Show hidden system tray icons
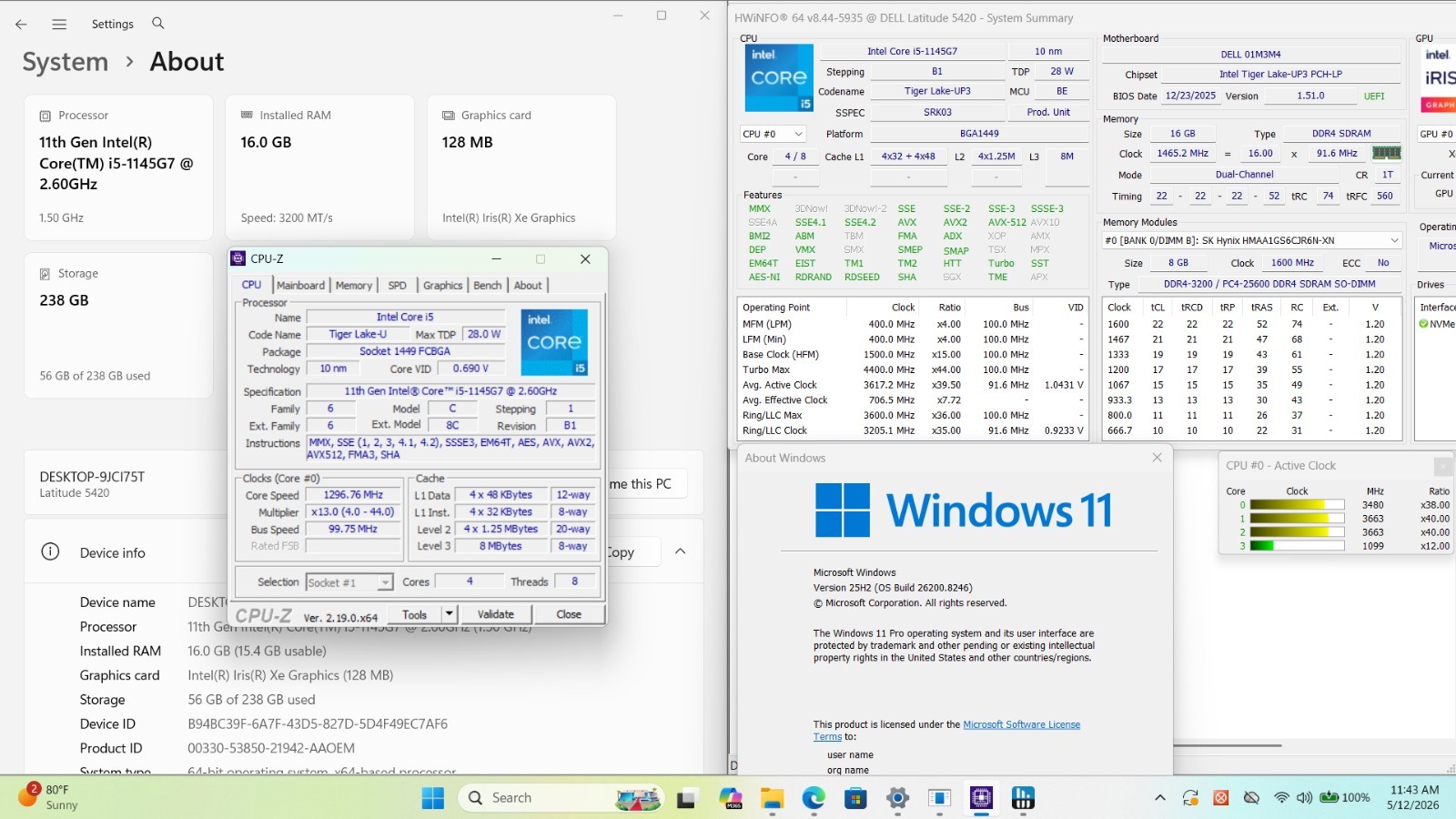The height and width of the screenshot is (819, 1456). pyautogui.click(x=1159, y=798)
